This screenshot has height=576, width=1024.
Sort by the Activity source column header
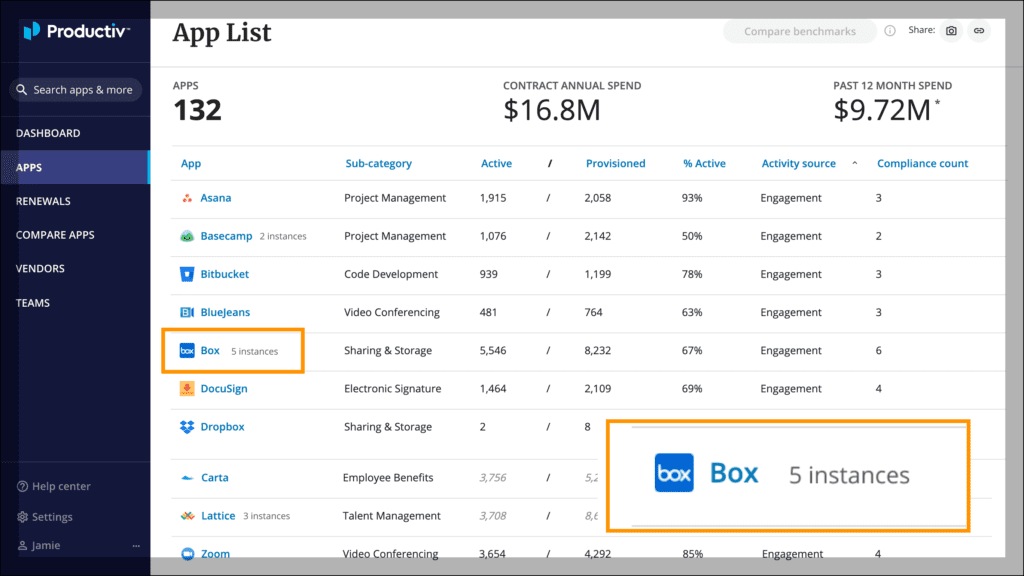pyautogui.click(x=798, y=163)
